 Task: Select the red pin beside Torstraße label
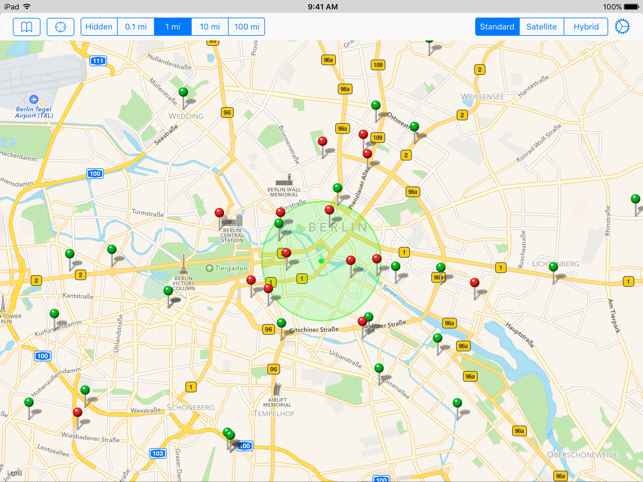(280, 212)
